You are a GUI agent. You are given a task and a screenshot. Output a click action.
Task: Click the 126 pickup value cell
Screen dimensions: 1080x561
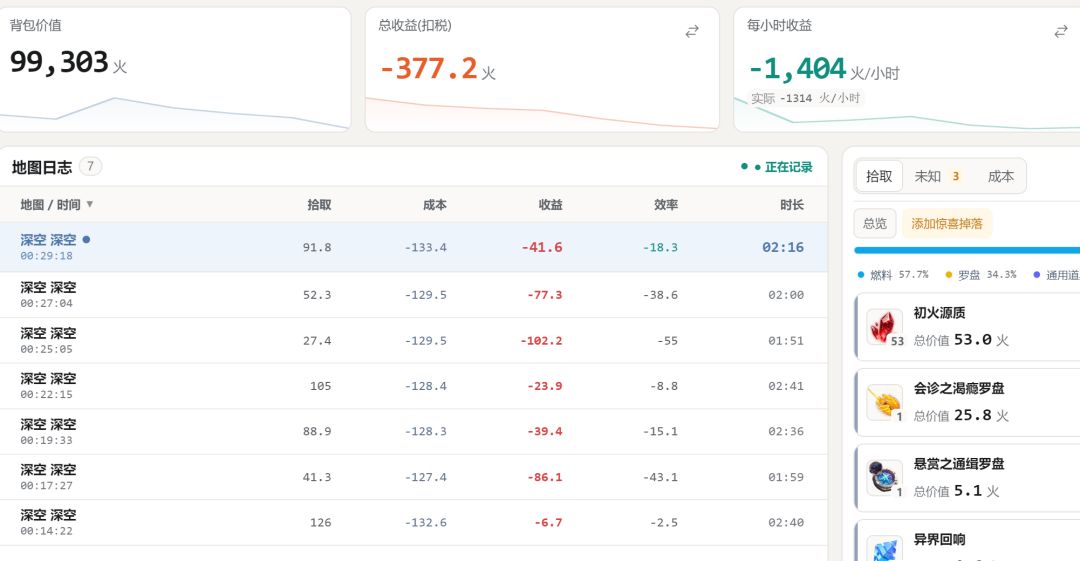(x=320, y=522)
